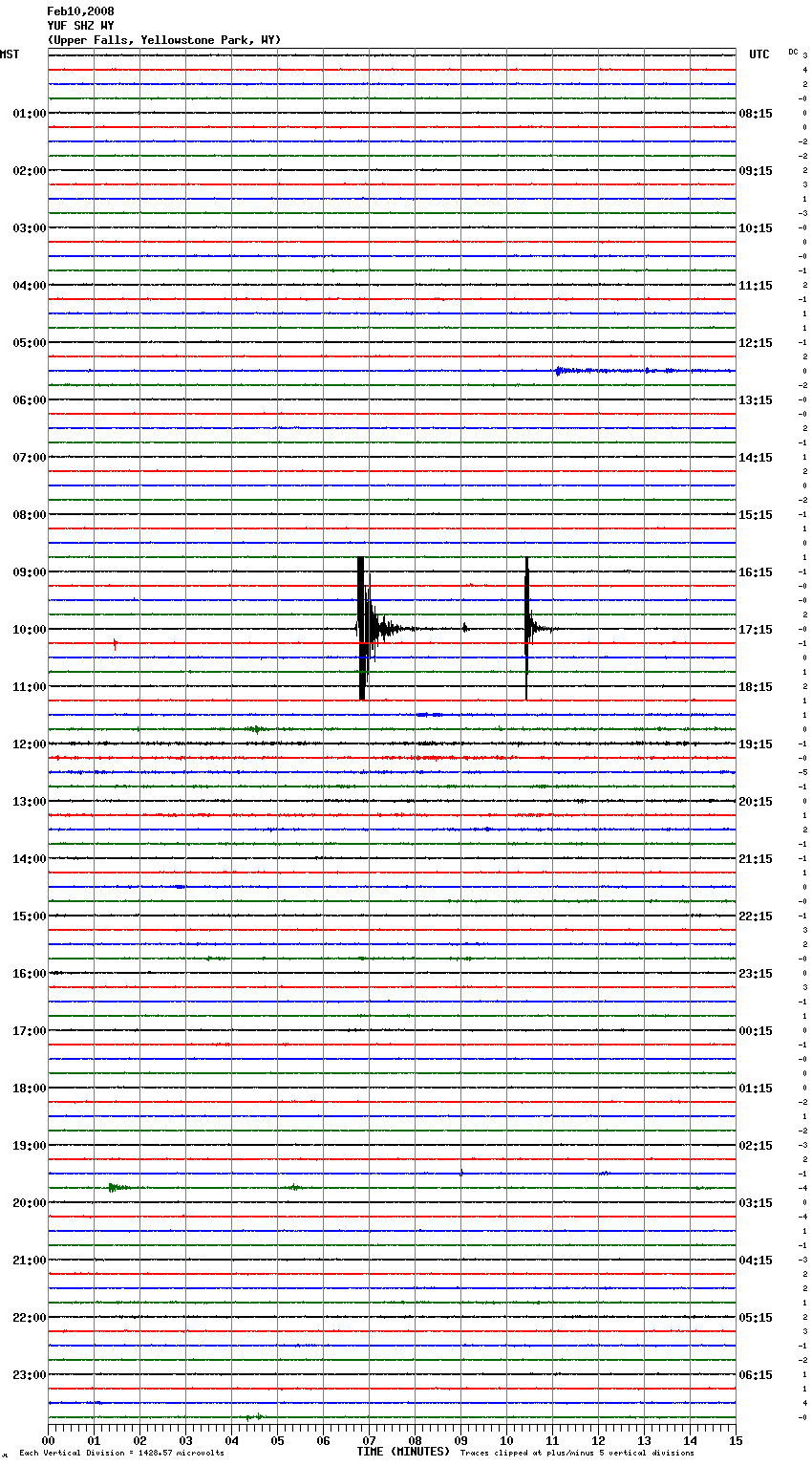Image resolution: width=812 pixels, height=1466 pixels.
Task: Click the Traces clipped footer note
Action: tap(577, 1454)
